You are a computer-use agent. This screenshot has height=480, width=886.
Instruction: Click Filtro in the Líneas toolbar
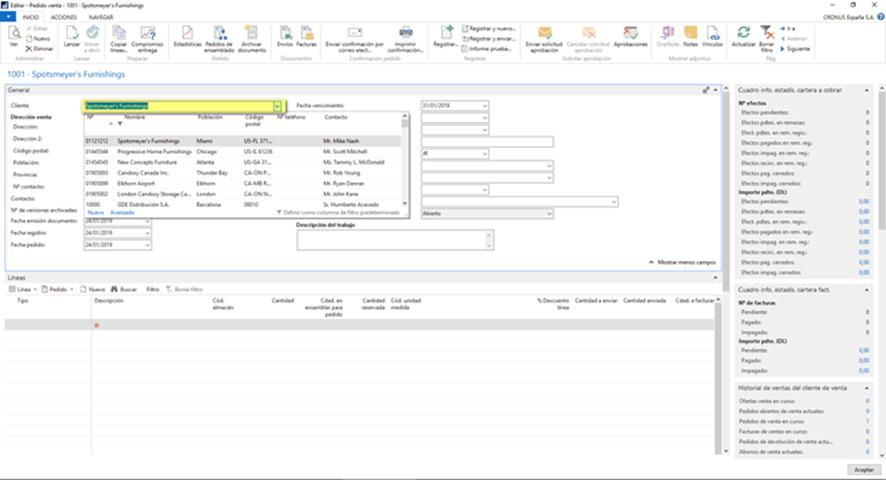tap(153, 289)
